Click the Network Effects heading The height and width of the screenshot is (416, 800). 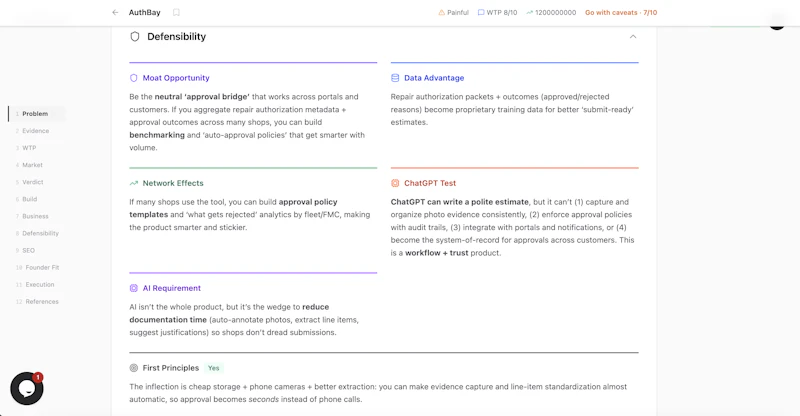tap(173, 183)
